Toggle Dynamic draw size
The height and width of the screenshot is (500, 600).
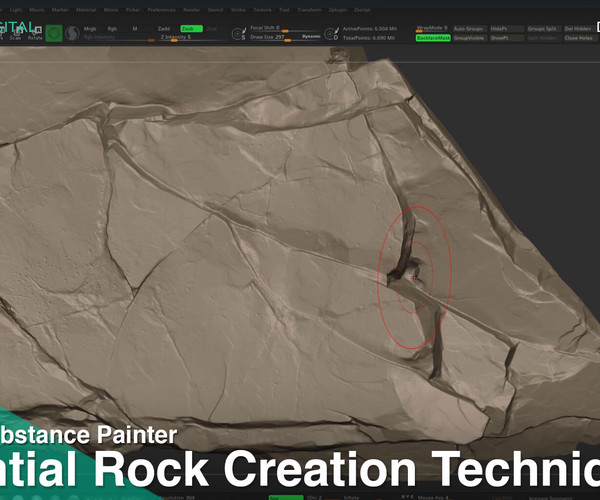click(311, 37)
